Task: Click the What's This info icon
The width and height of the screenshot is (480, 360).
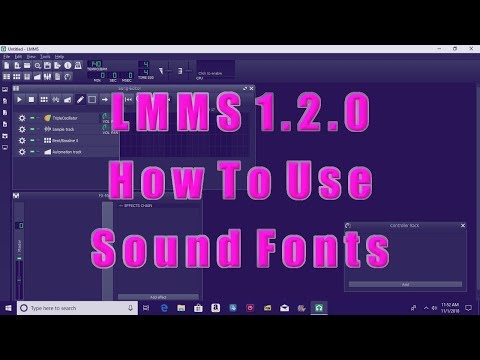Action: 68,66
